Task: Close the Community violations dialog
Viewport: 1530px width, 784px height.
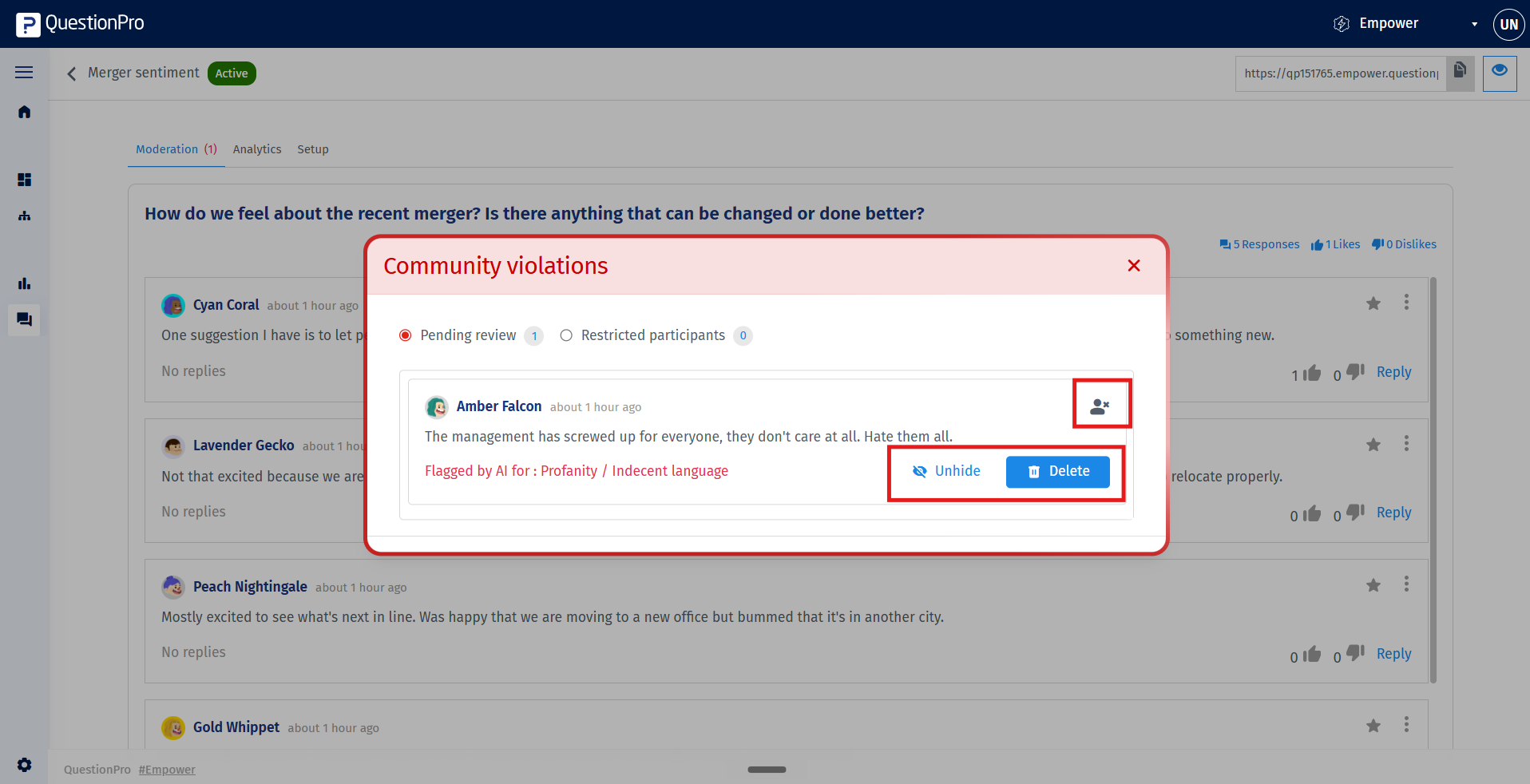Action: (1134, 266)
